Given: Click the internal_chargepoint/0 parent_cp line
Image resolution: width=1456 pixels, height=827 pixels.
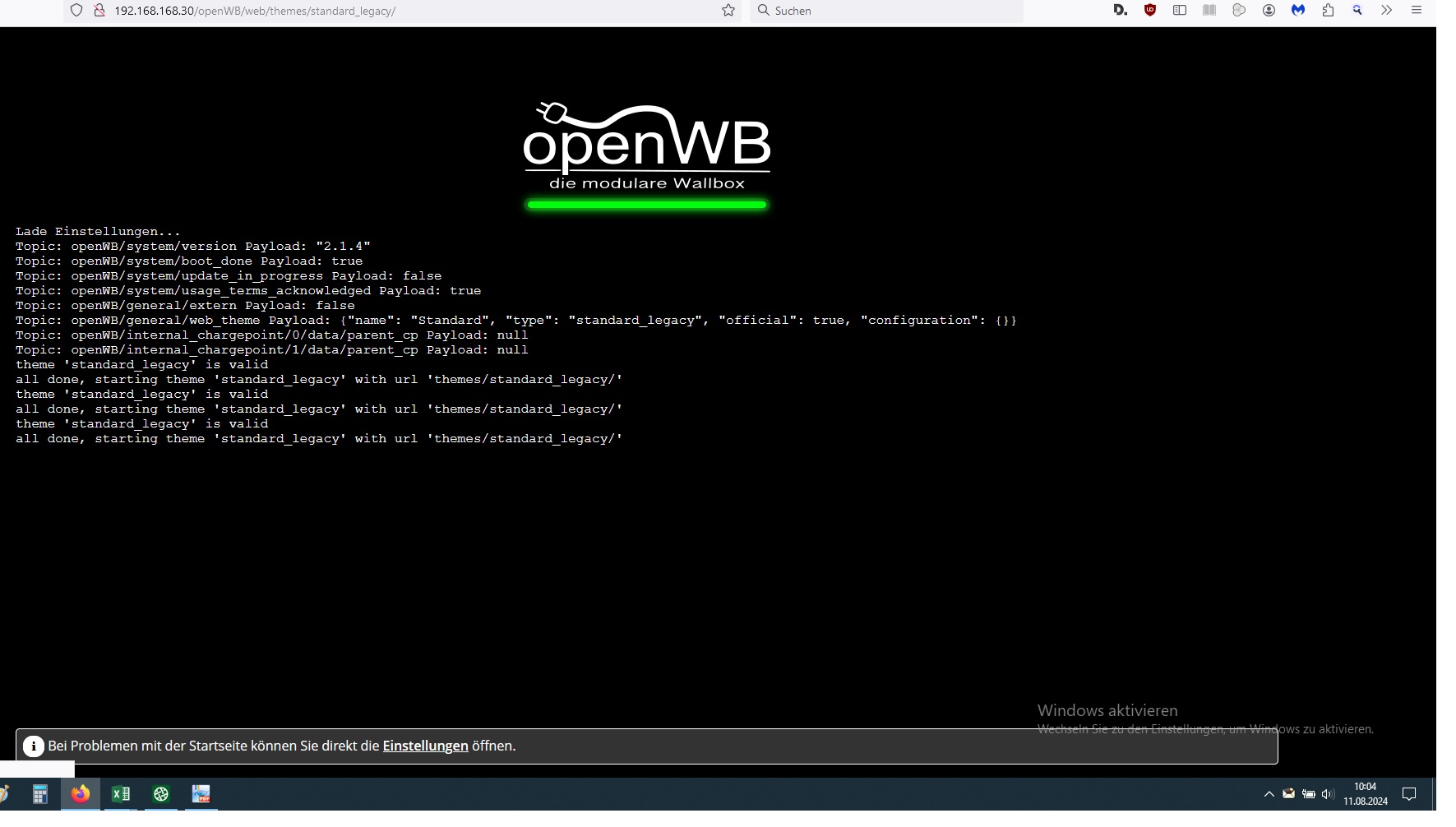Looking at the screenshot, I should [272, 335].
